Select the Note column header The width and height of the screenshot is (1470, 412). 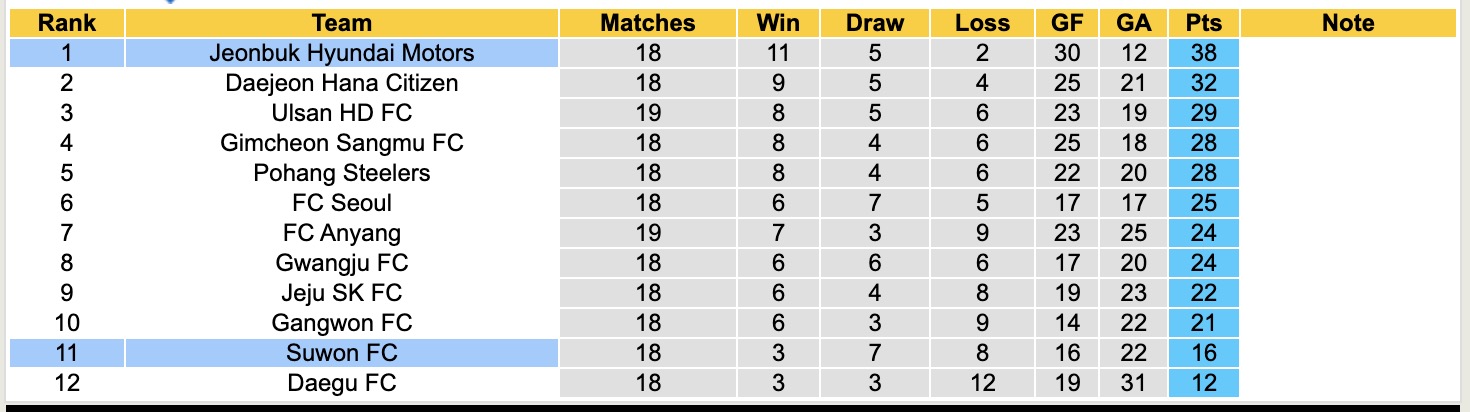coord(1348,23)
